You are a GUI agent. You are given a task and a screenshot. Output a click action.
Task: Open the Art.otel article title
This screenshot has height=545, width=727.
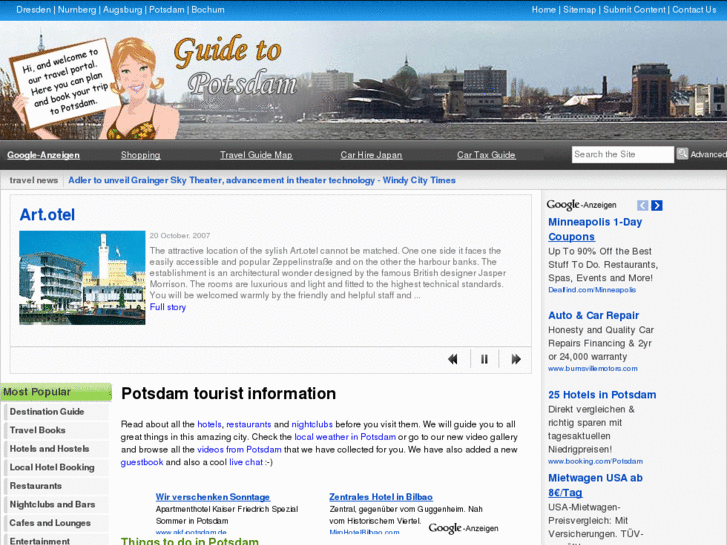click(47, 215)
